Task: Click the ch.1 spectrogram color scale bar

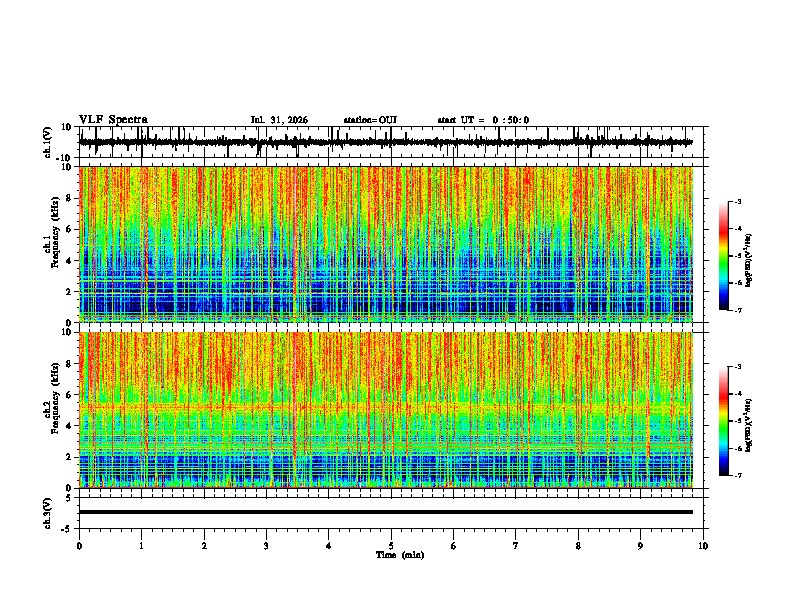Action: (x=724, y=256)
